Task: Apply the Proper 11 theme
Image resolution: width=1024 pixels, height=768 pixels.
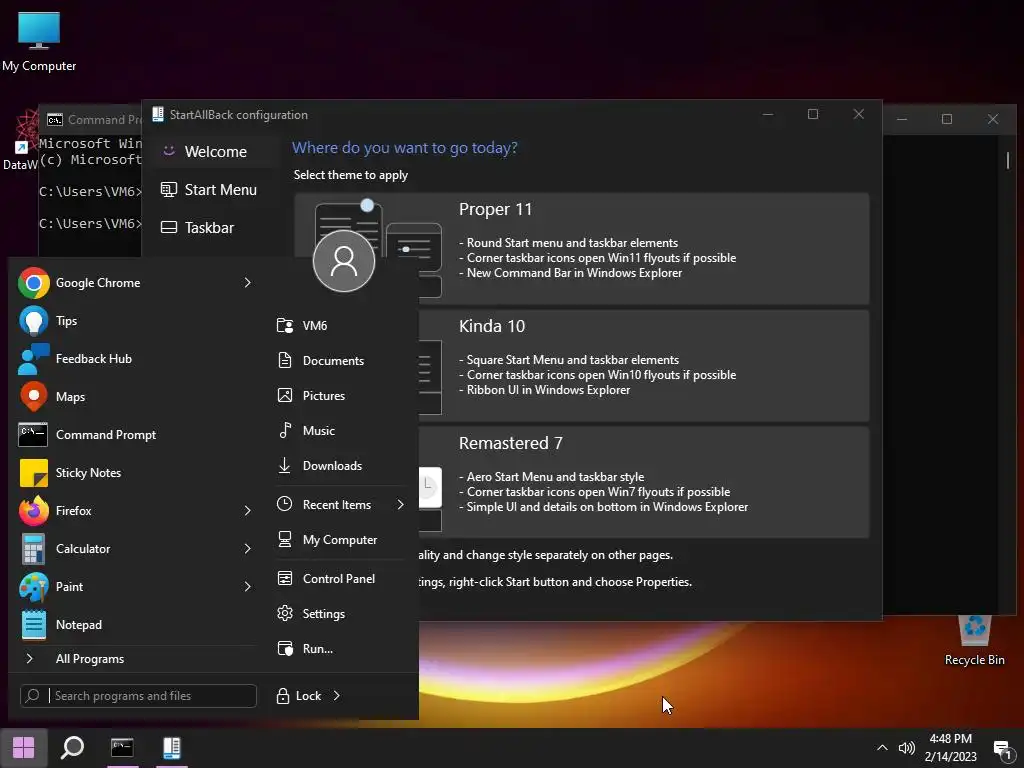Action: point(581,248)
